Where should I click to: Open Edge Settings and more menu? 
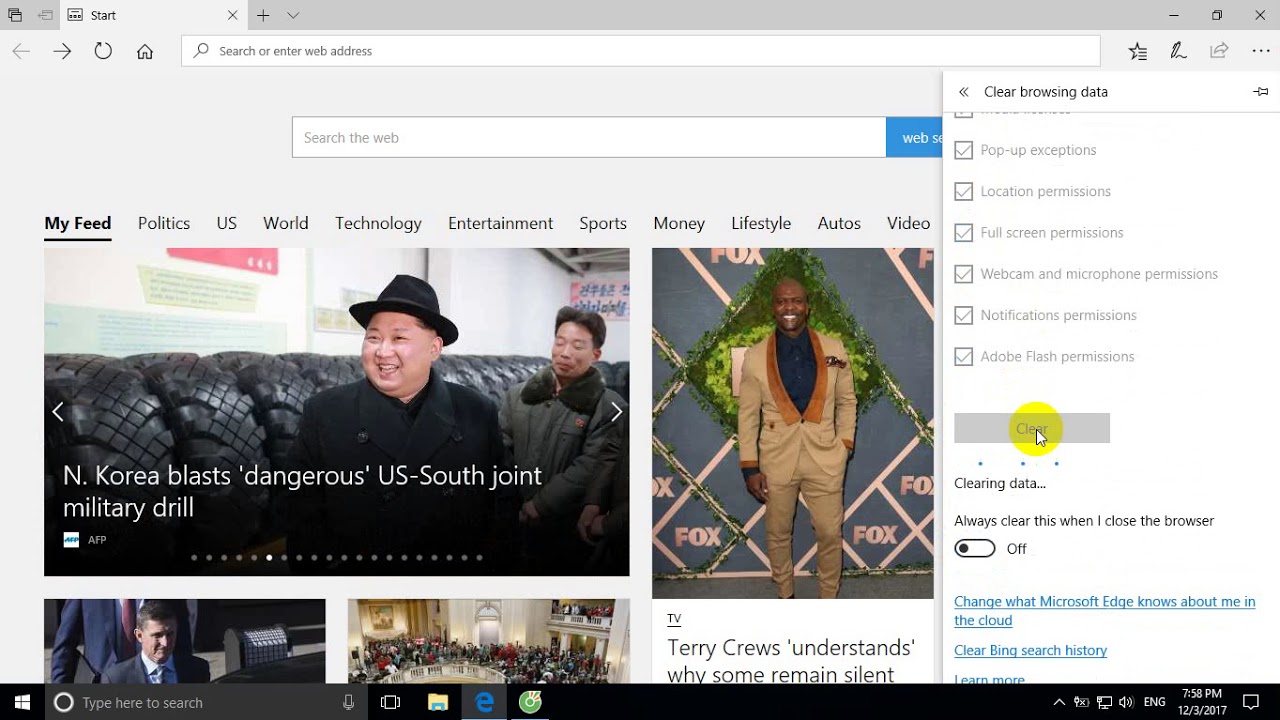click(1260, 51)
